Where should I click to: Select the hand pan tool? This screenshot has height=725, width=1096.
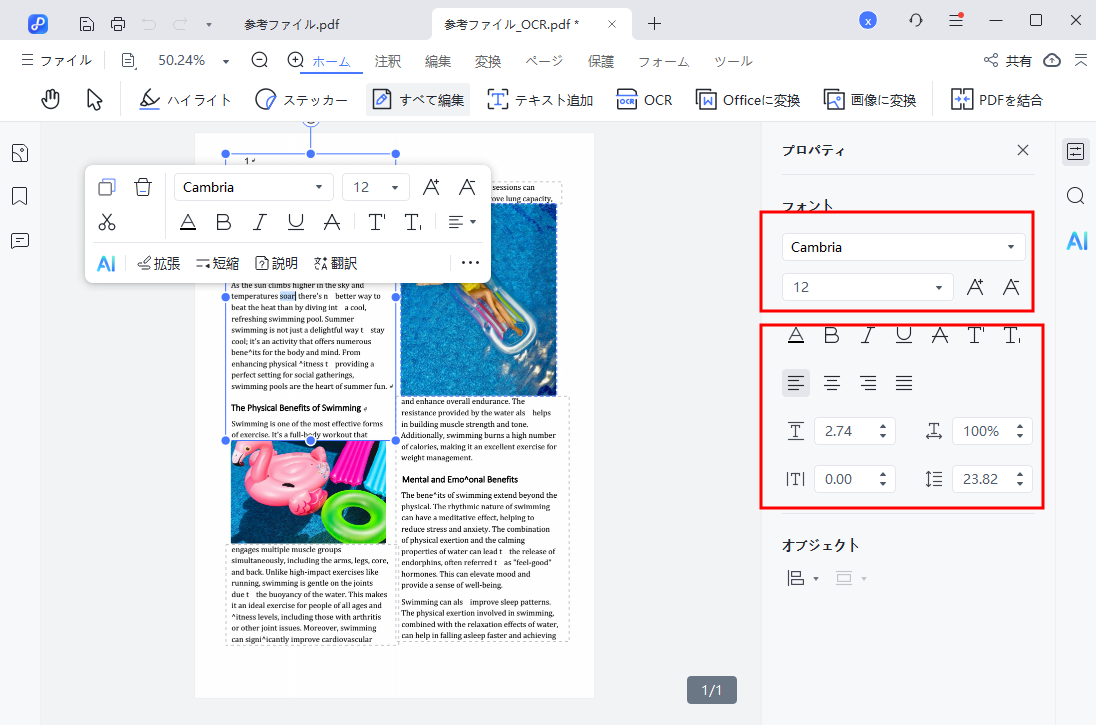[x=50, y=99]
